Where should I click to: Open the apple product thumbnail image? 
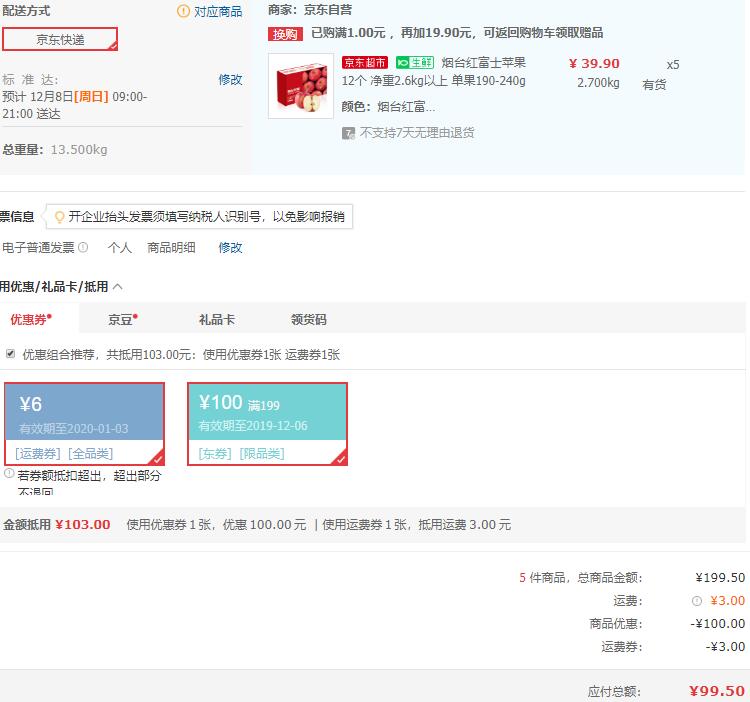pyautogui.click(x=301, y=86)
